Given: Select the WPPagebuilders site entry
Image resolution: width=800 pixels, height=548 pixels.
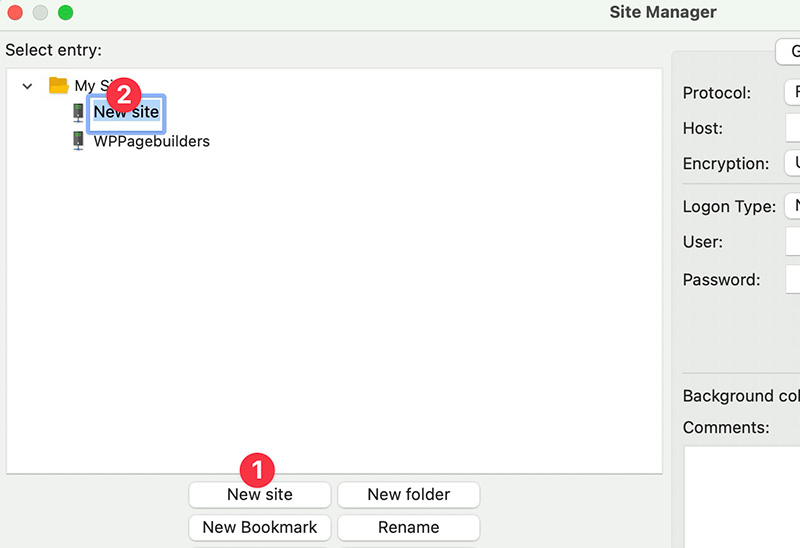Looking at the screenshot, I should coord(151,141).
